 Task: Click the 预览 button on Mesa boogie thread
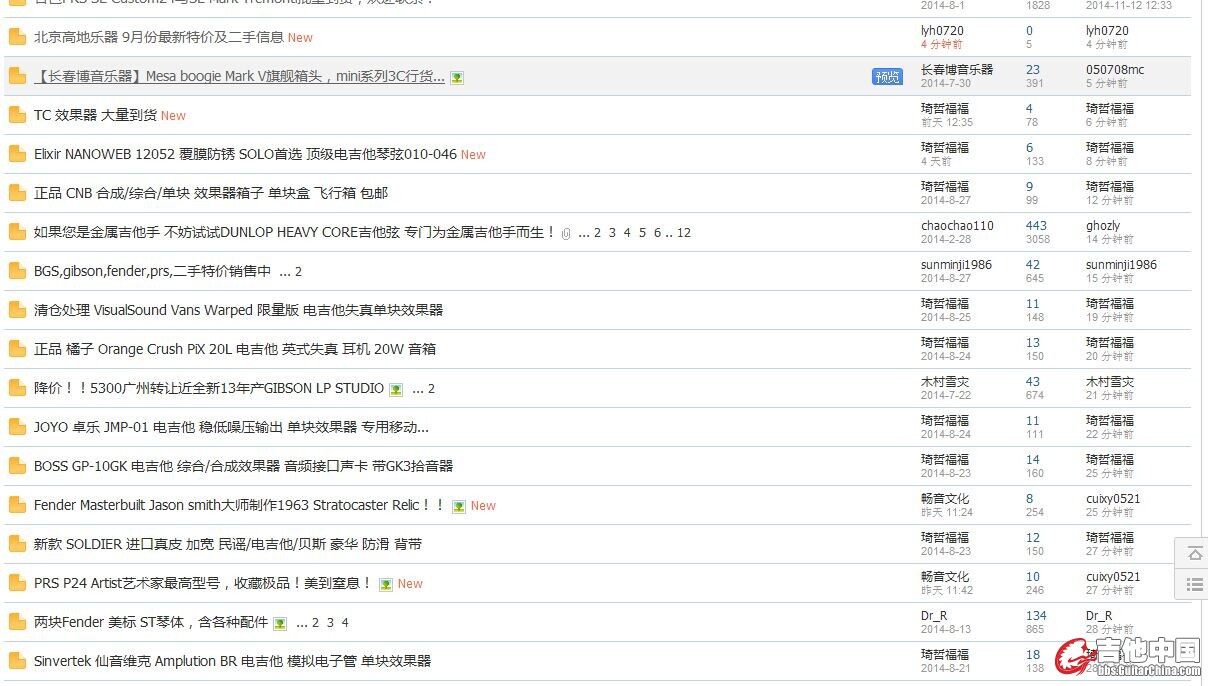(887, 77)
